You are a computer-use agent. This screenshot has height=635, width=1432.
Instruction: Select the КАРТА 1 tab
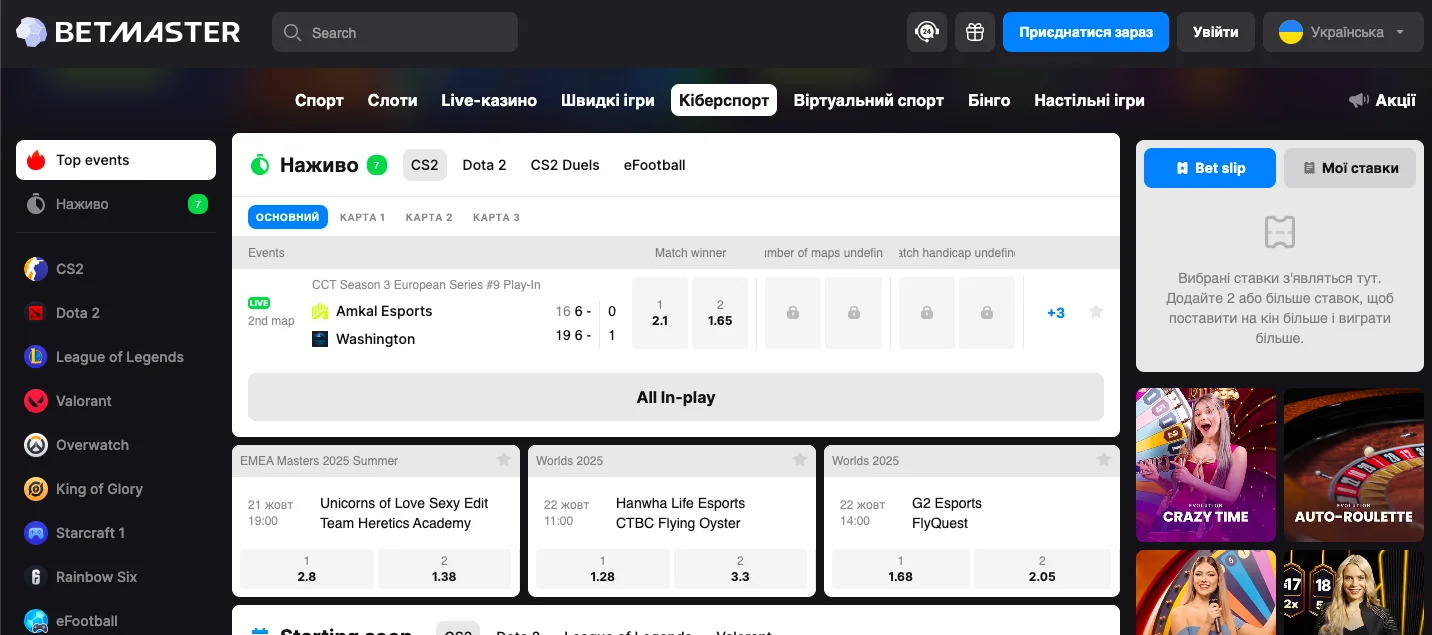(362, 217)
